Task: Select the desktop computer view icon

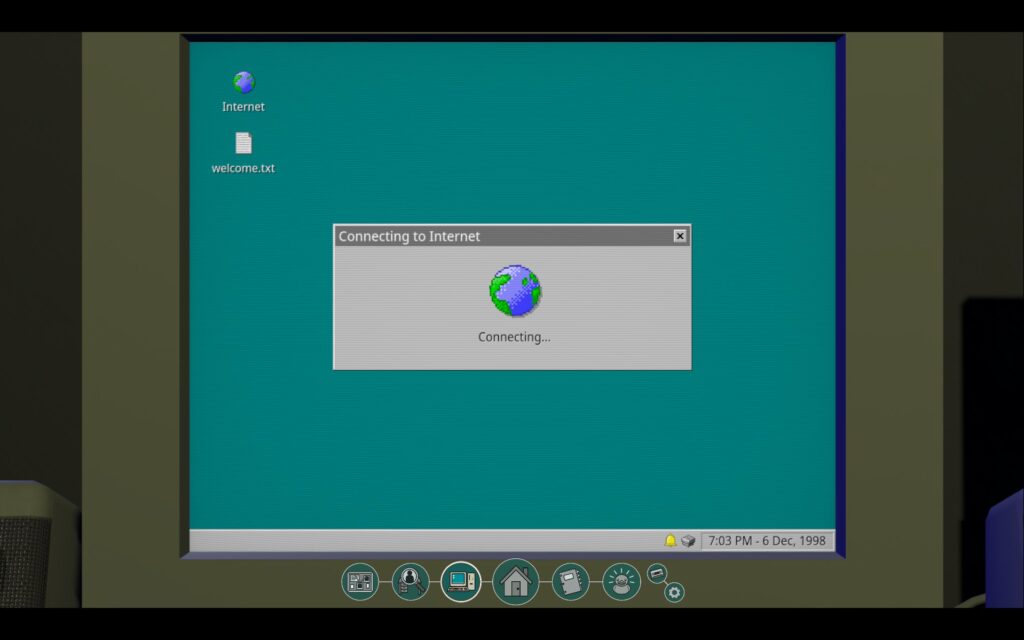Action: click(461, 581)
